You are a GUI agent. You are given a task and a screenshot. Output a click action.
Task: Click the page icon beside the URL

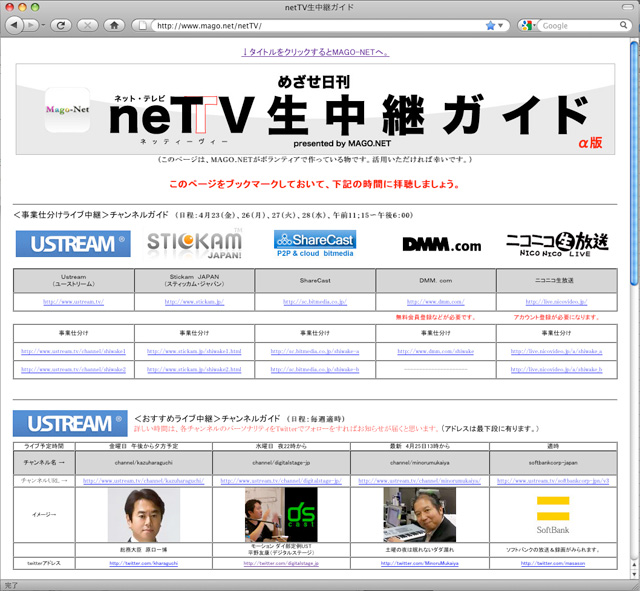(x=143, y=26)
